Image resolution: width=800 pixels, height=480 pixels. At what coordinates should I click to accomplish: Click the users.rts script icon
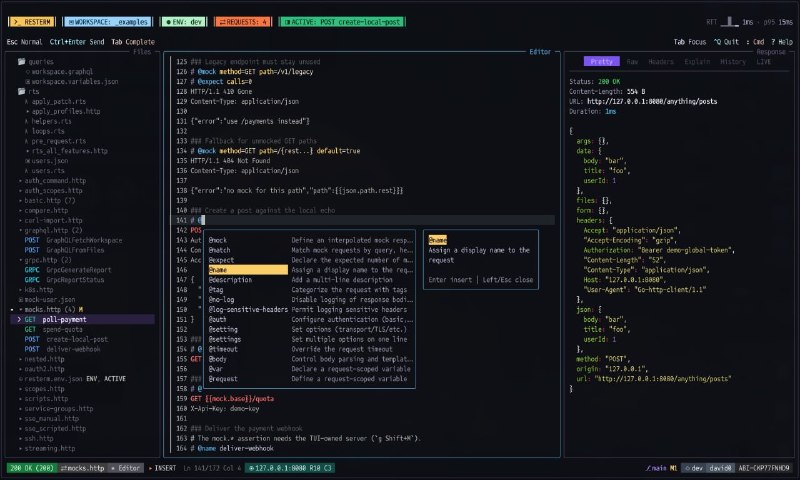pyautogui.click(x=27, y=171)
